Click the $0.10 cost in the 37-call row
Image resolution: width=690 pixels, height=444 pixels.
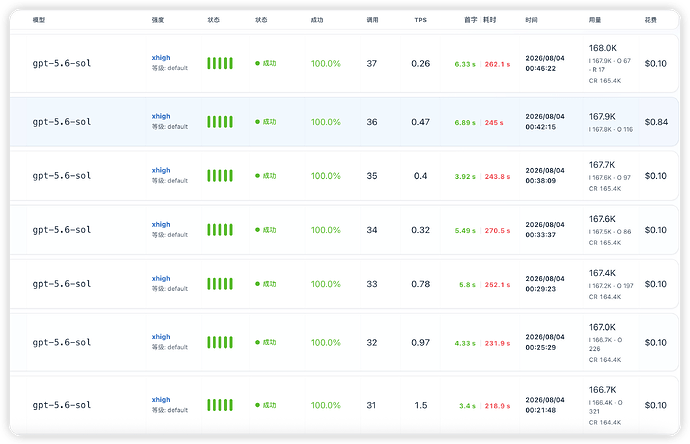[x=656, y=63]
